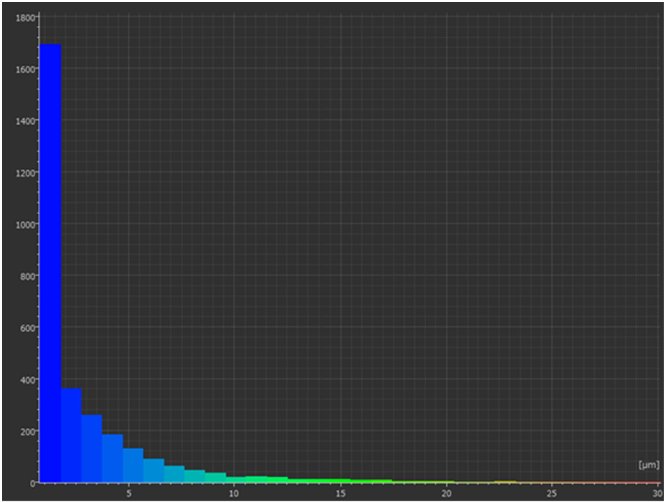Select the fourth bar just below 200
665x502 pixels.
112,458
